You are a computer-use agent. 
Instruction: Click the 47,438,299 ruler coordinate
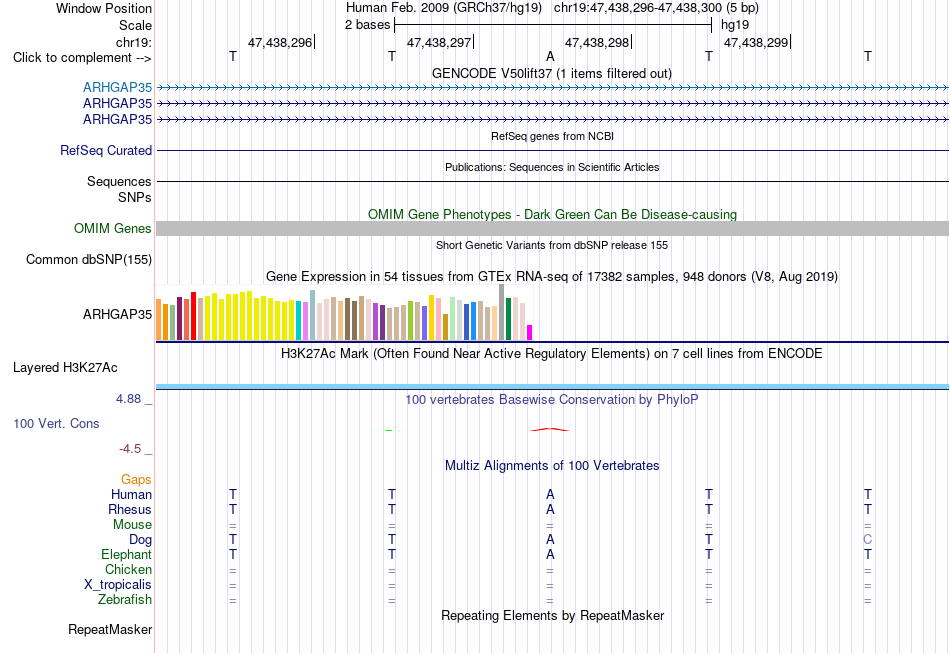(x=756, y=42)
